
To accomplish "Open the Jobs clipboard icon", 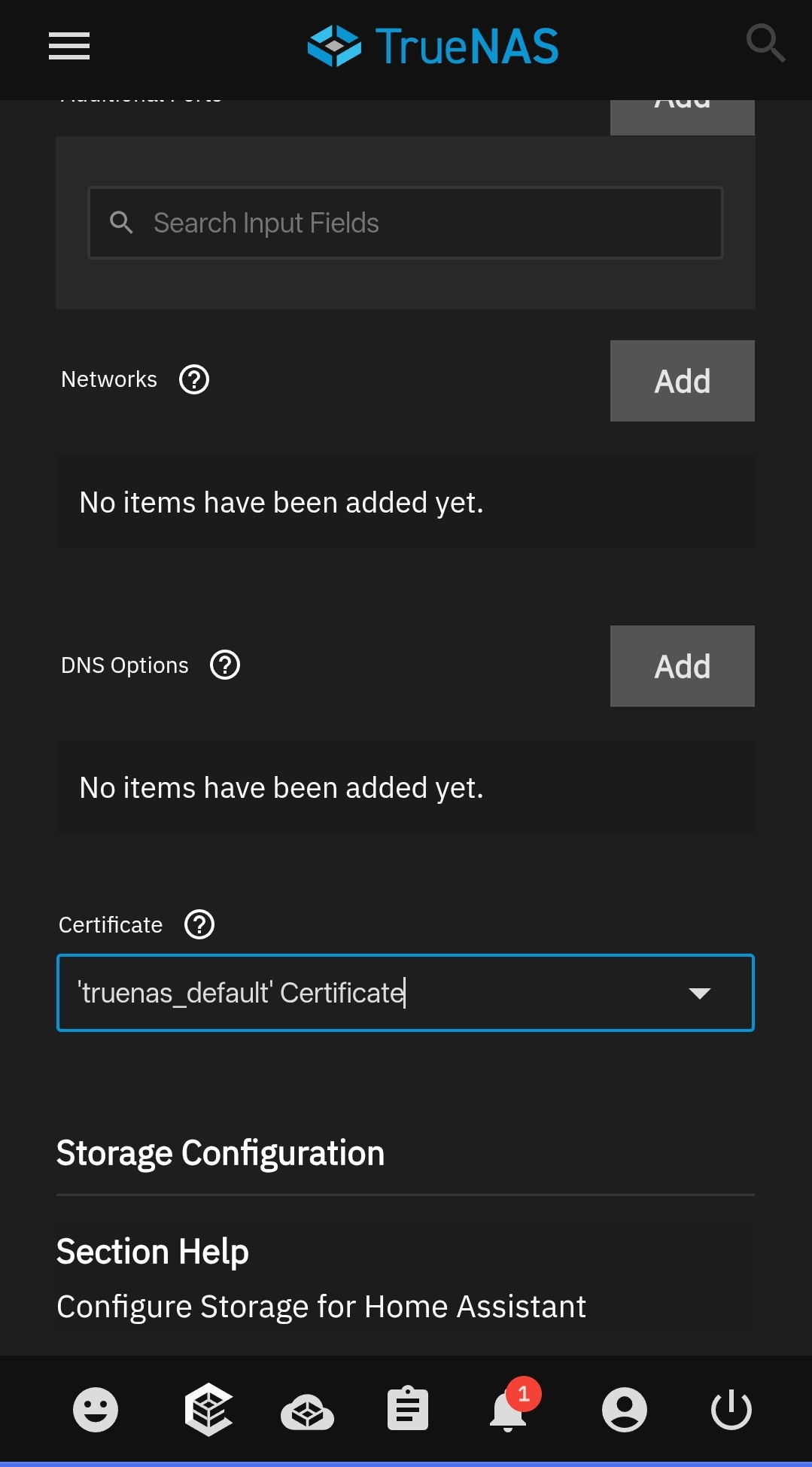I will click(x=407, y=1409).
